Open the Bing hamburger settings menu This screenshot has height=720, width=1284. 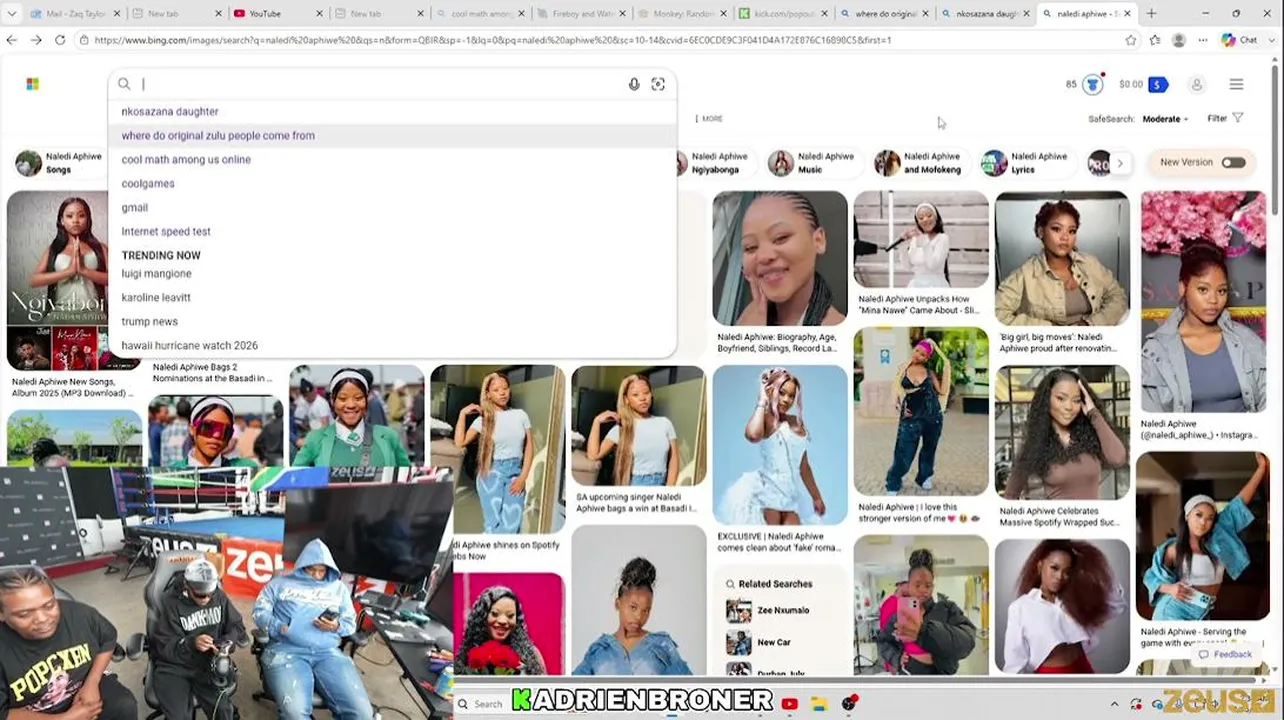[x=1236, y=85]
